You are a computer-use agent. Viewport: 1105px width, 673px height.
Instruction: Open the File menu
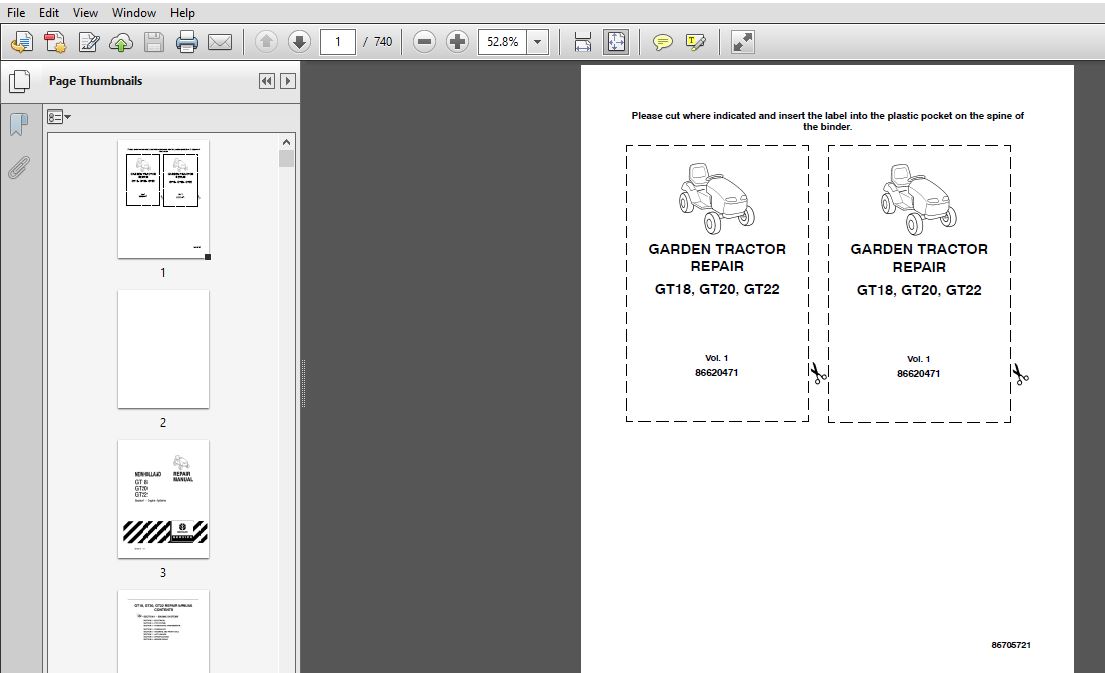coord(16,13)
